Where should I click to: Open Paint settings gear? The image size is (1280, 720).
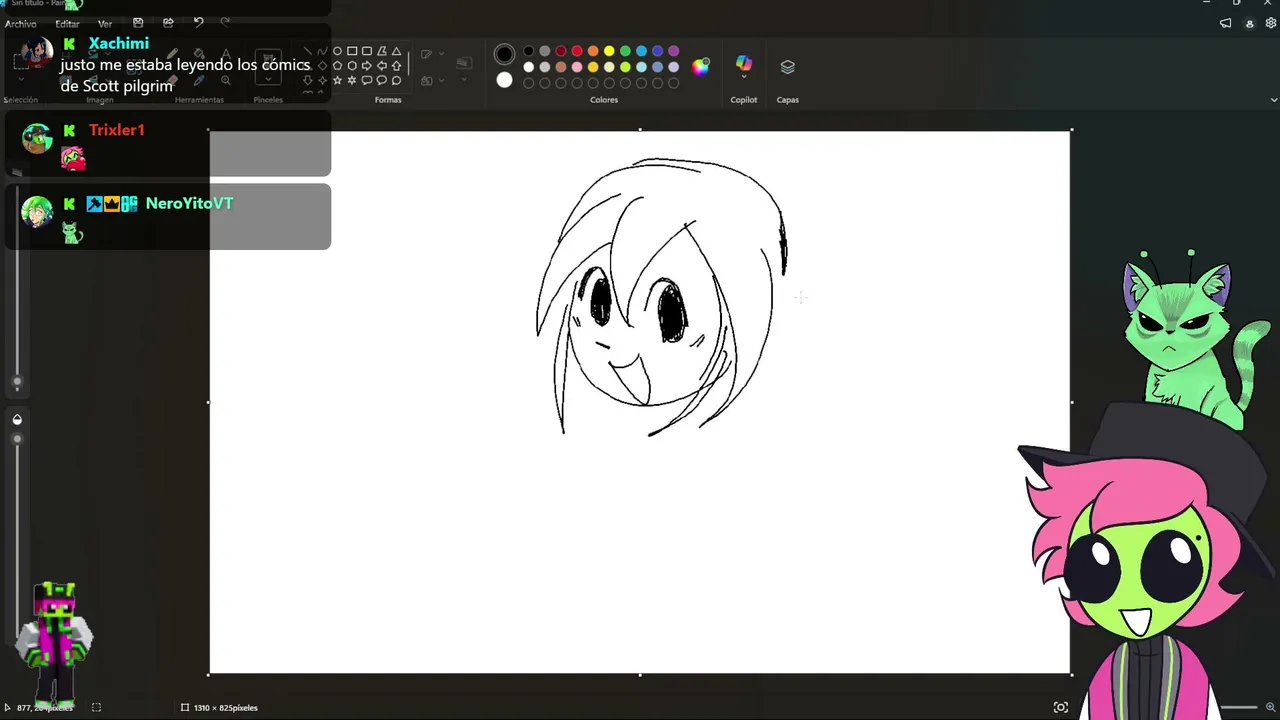[x=1270, y=23]
